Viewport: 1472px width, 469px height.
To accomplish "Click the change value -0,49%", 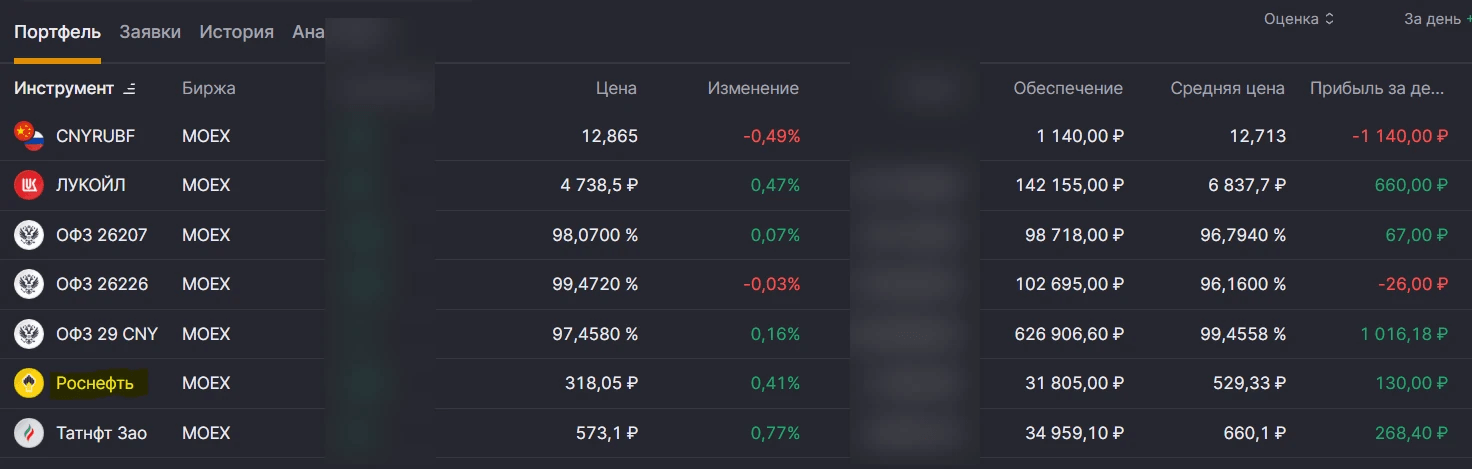I will [771, 136].
